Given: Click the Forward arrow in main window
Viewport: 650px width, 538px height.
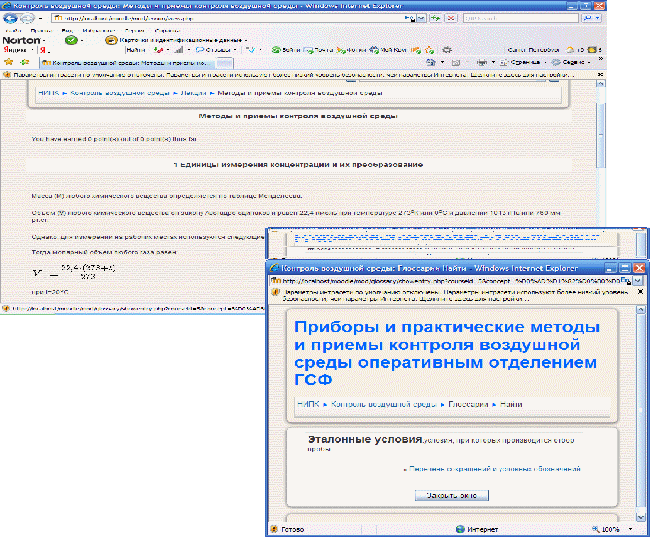Looking at the screenshot, I should [27, 19].
